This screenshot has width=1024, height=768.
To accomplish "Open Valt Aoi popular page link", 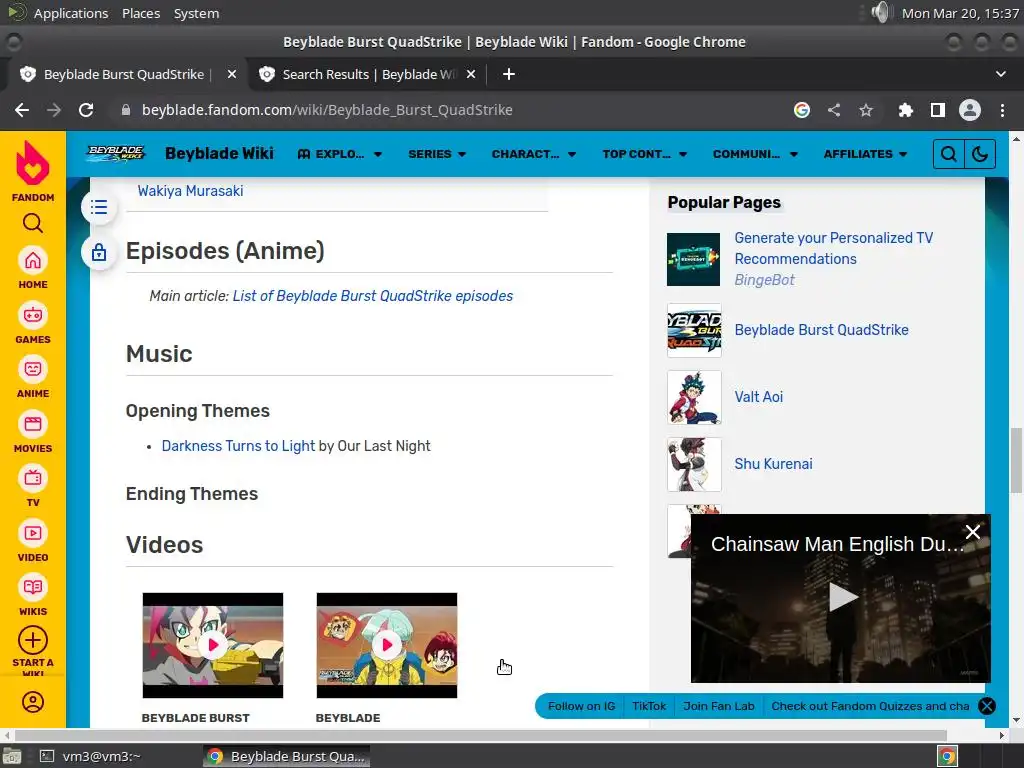I will click(x=758, y=397).
